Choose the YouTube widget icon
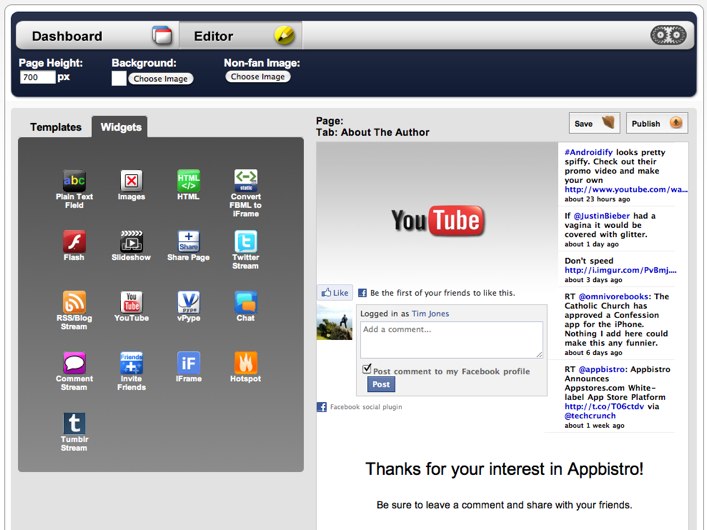This screenshot has width=707, height=530. coord(131,302)
